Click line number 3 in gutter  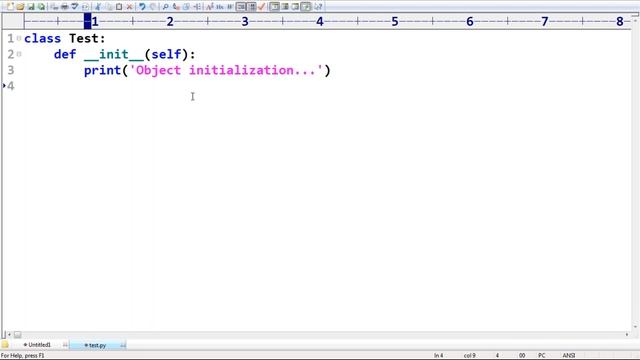coord(11,70)
